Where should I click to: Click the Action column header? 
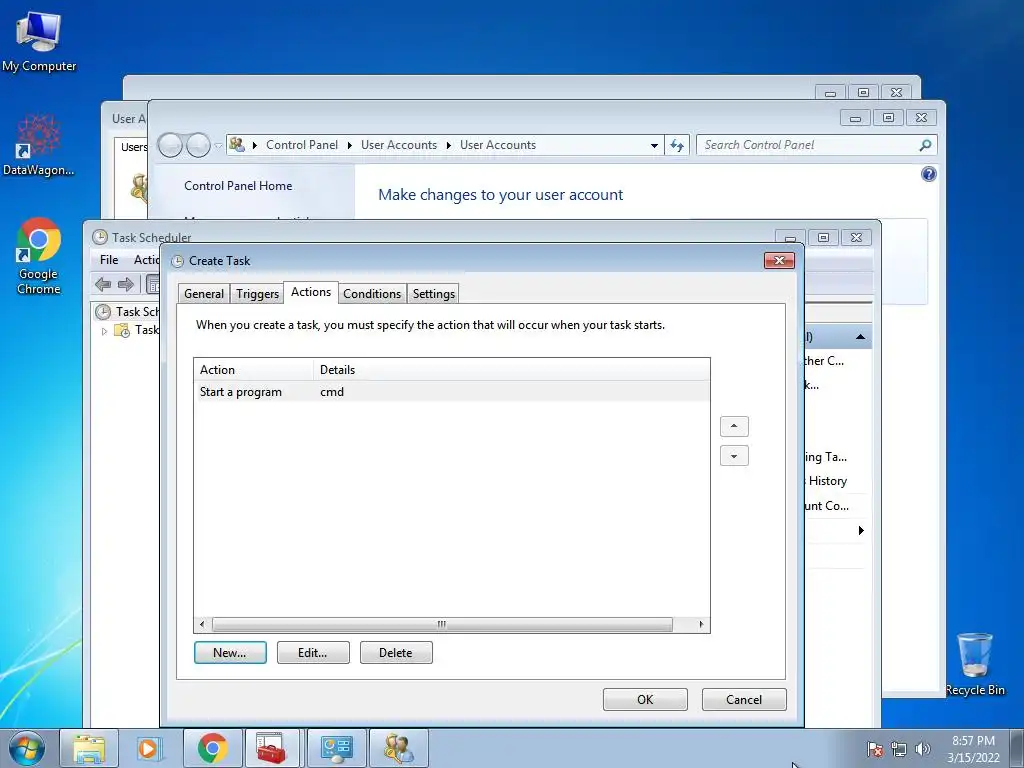tap(254, 370)
